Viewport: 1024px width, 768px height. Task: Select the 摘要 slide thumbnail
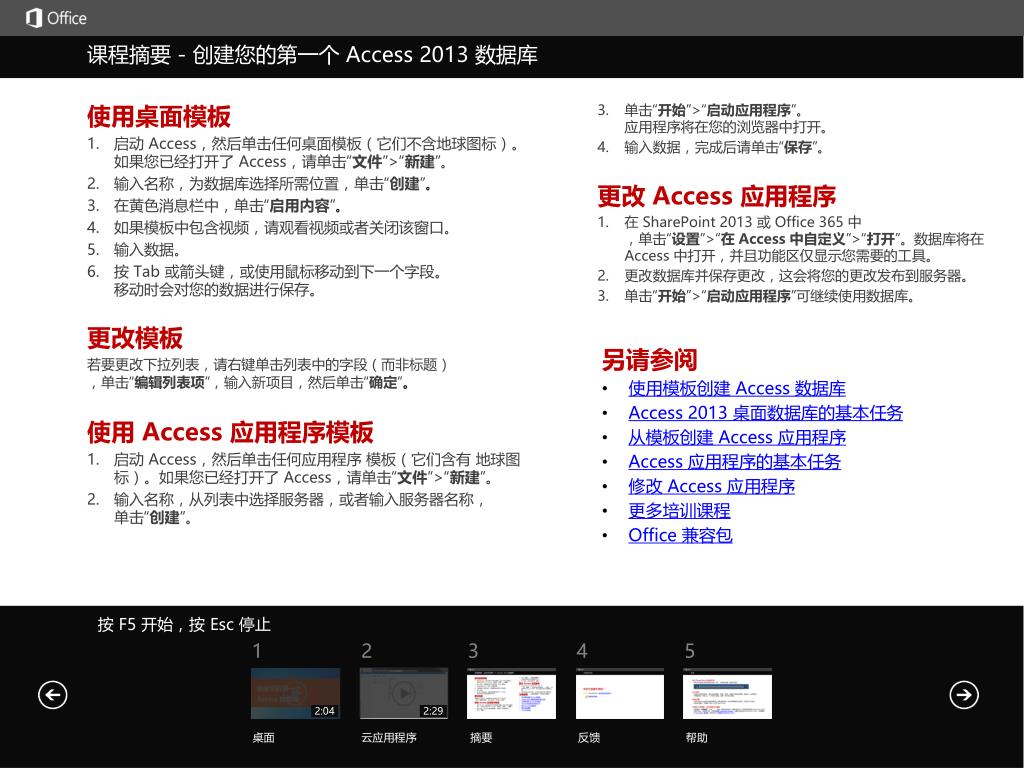click(512, 694)
